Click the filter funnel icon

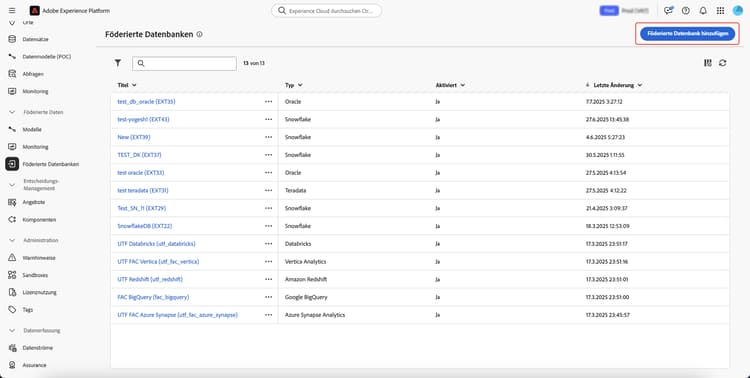coord(118,63)
